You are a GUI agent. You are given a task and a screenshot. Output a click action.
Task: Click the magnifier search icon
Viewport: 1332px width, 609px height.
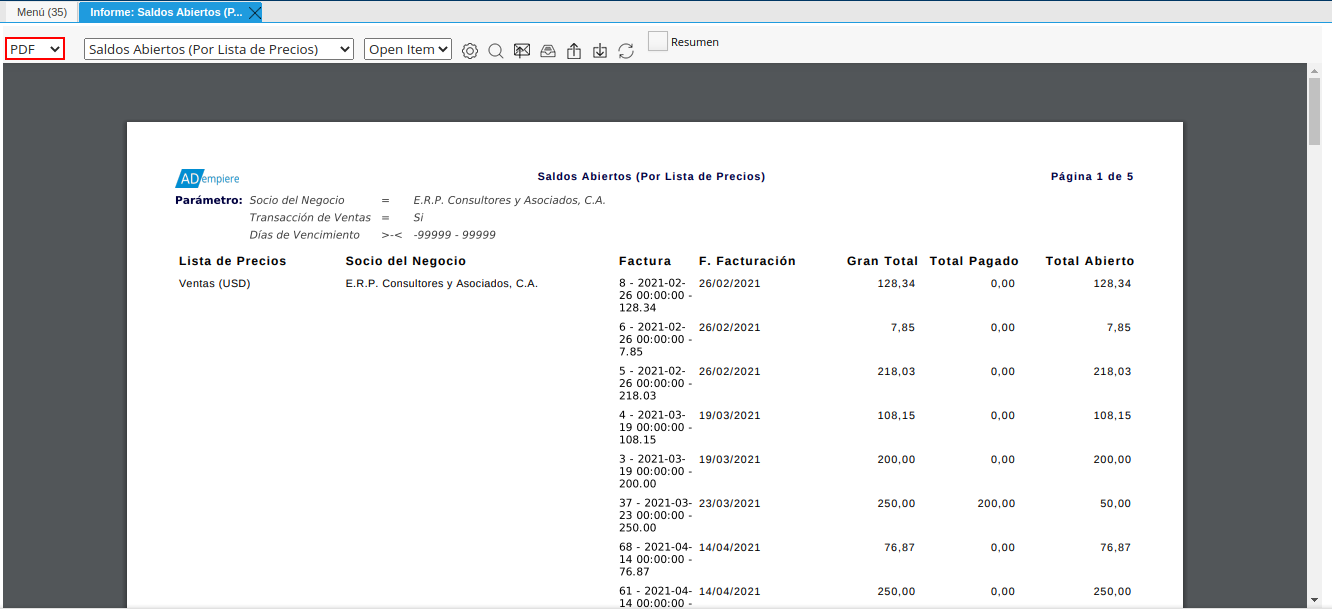496,50
